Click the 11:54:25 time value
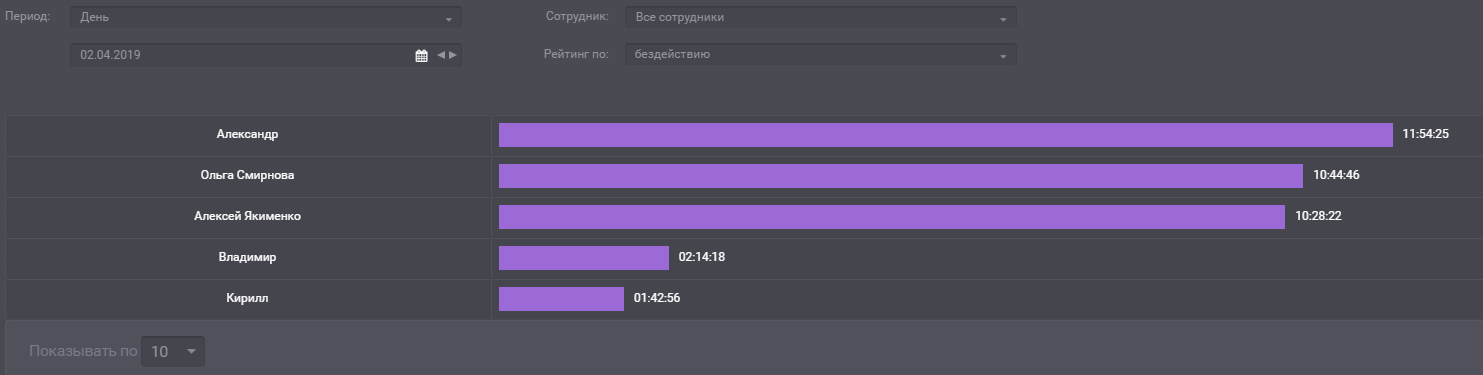1483x375 pixels. 1426,134
